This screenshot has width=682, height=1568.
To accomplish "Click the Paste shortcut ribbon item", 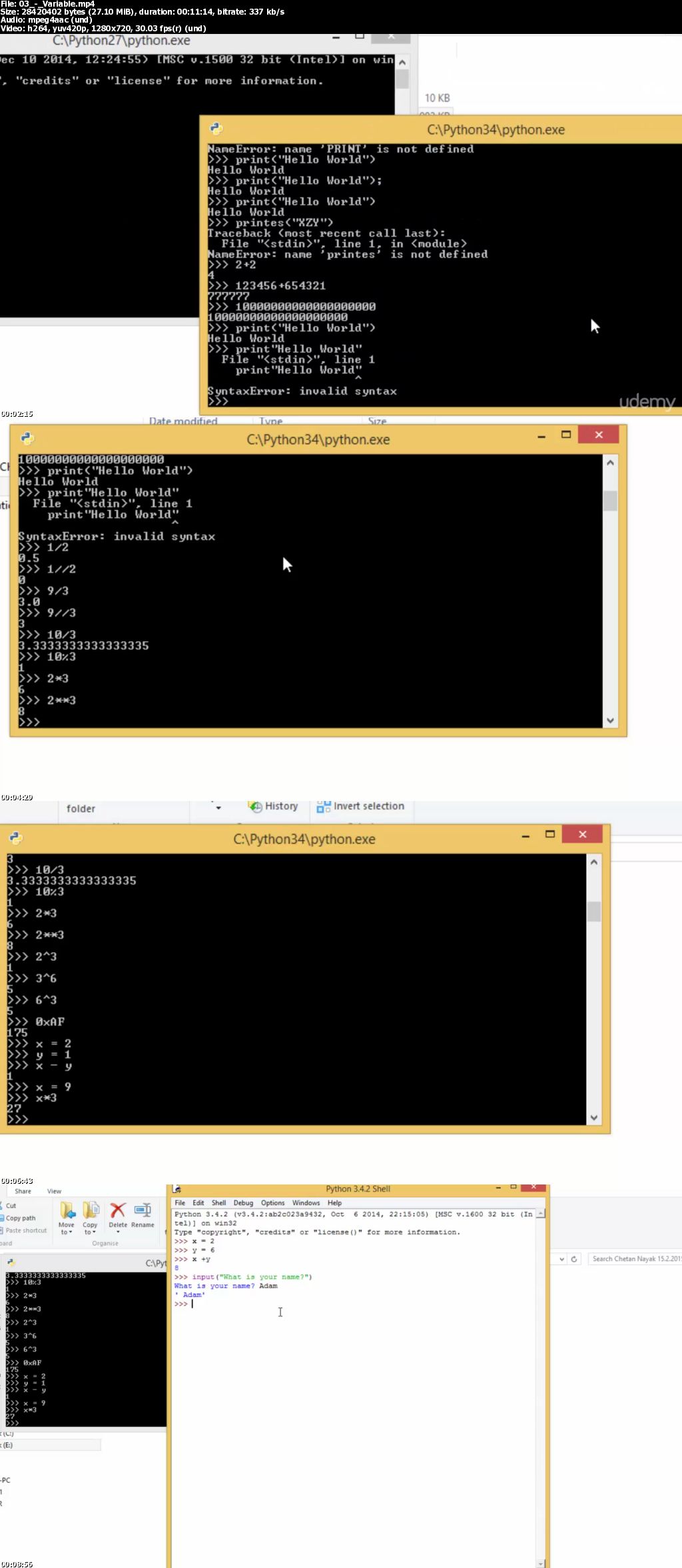I will tap(25, 1230).
